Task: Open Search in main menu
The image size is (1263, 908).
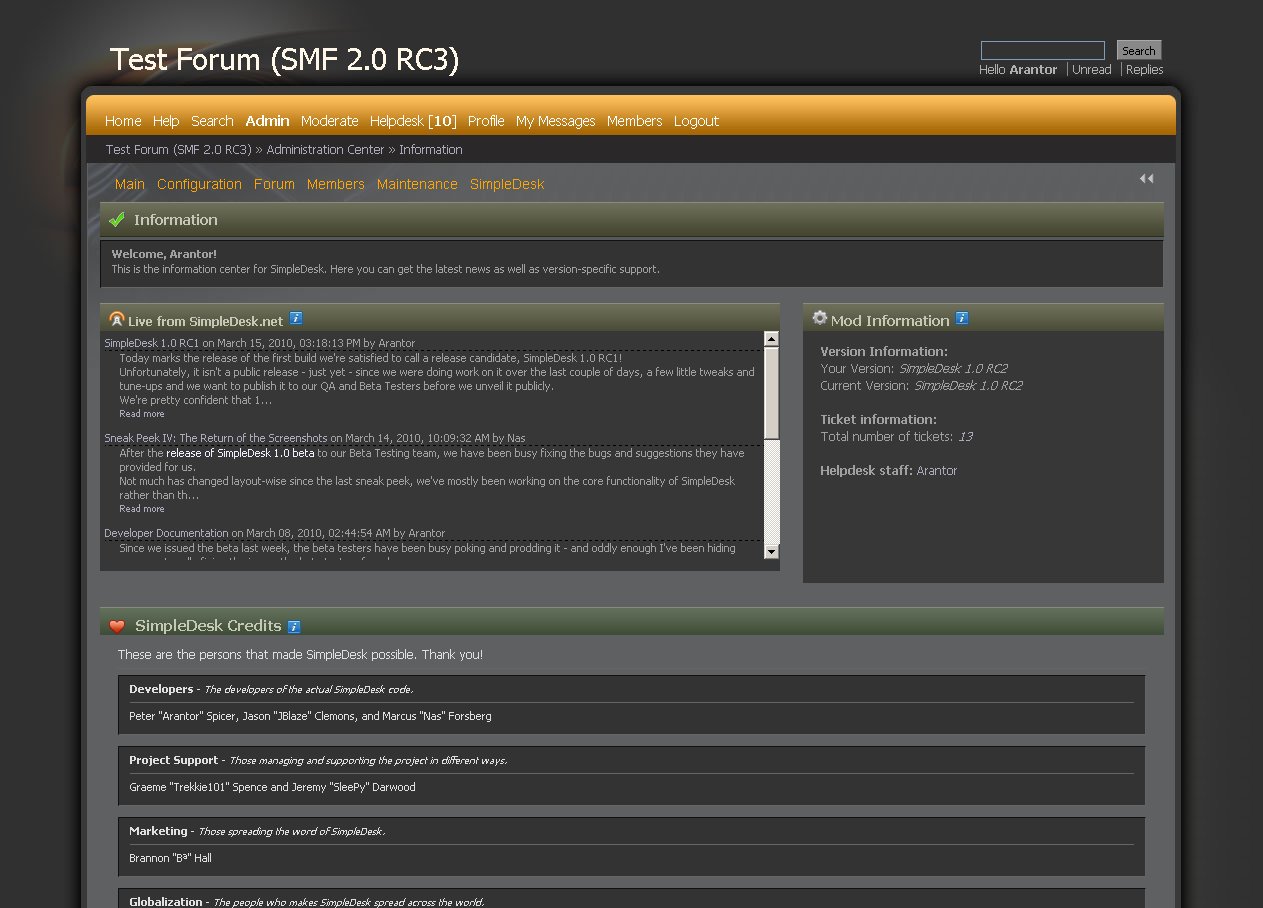Action: coord(212,121)
